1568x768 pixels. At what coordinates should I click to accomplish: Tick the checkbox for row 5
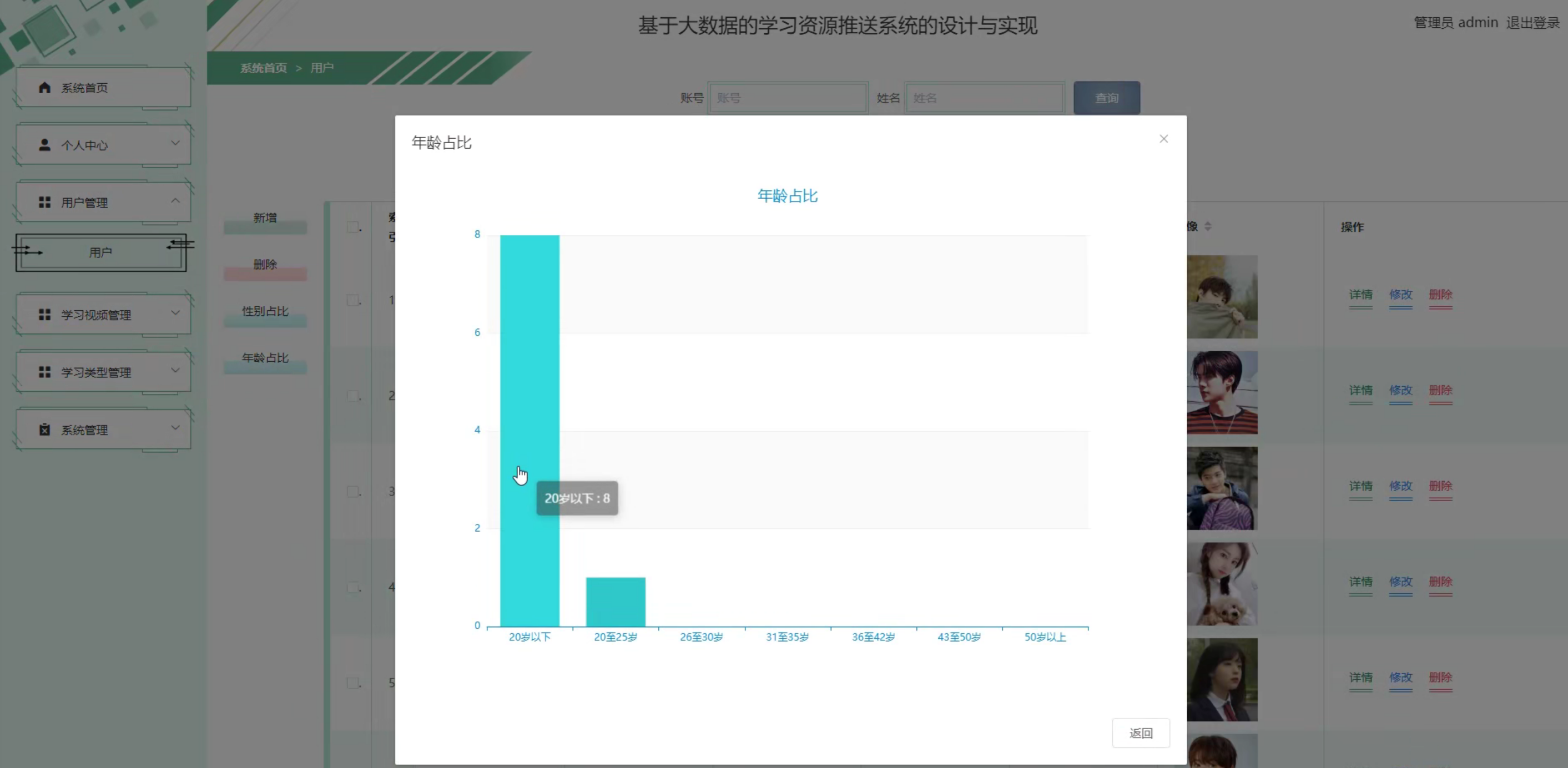coord(352,683)
